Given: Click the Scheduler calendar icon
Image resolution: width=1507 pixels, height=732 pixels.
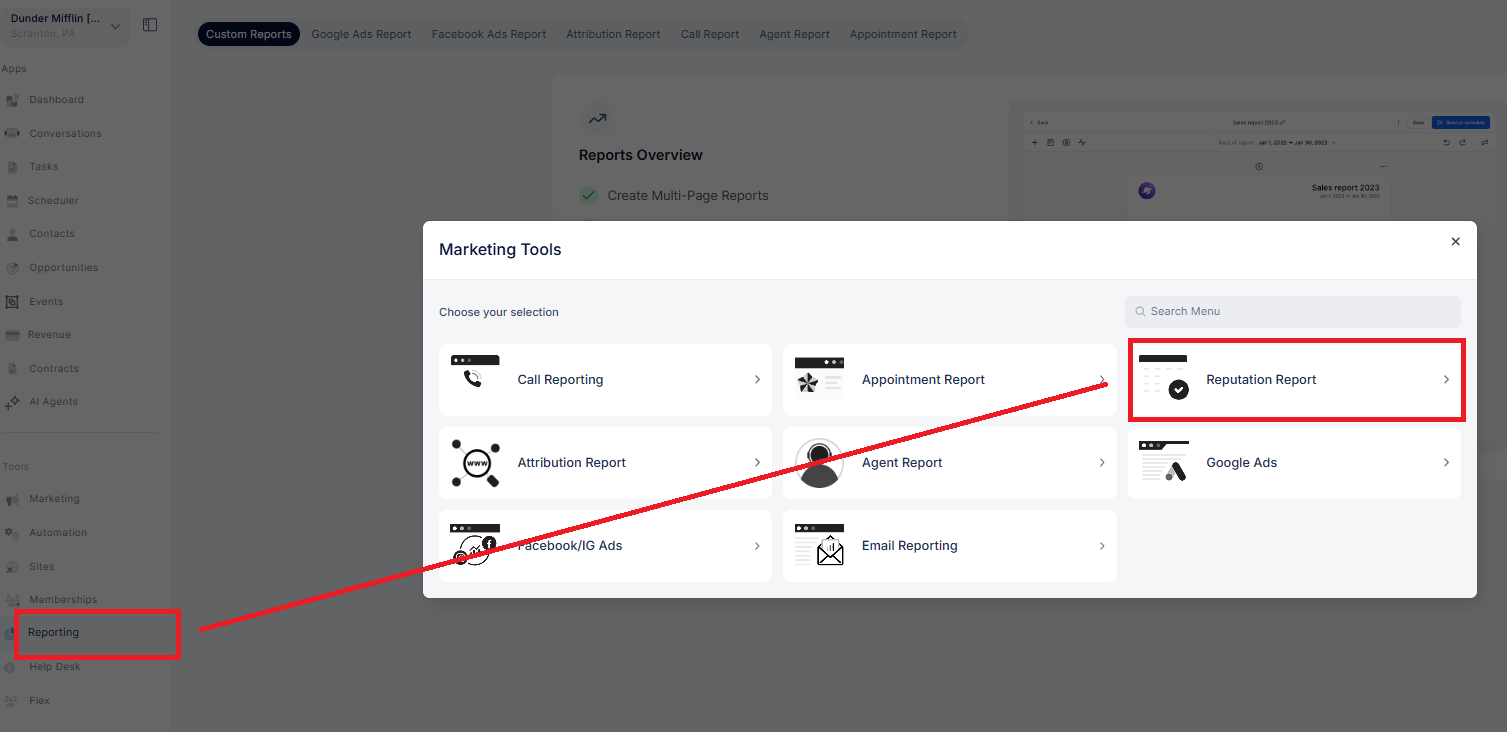Looking at the screenshot, I should pyautogui.click(x=12, y=201).
